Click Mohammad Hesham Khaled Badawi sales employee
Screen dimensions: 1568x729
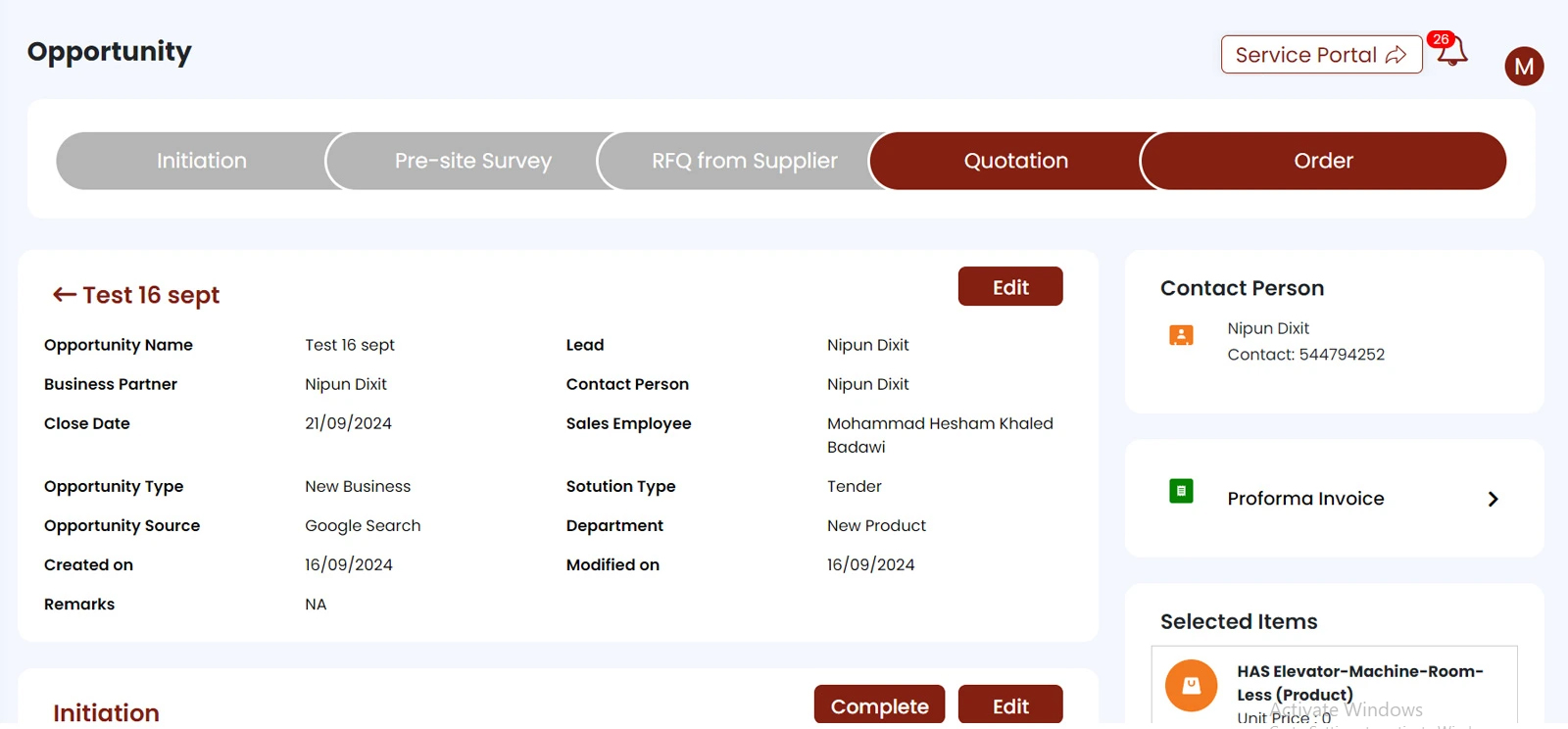click(940, 435)
